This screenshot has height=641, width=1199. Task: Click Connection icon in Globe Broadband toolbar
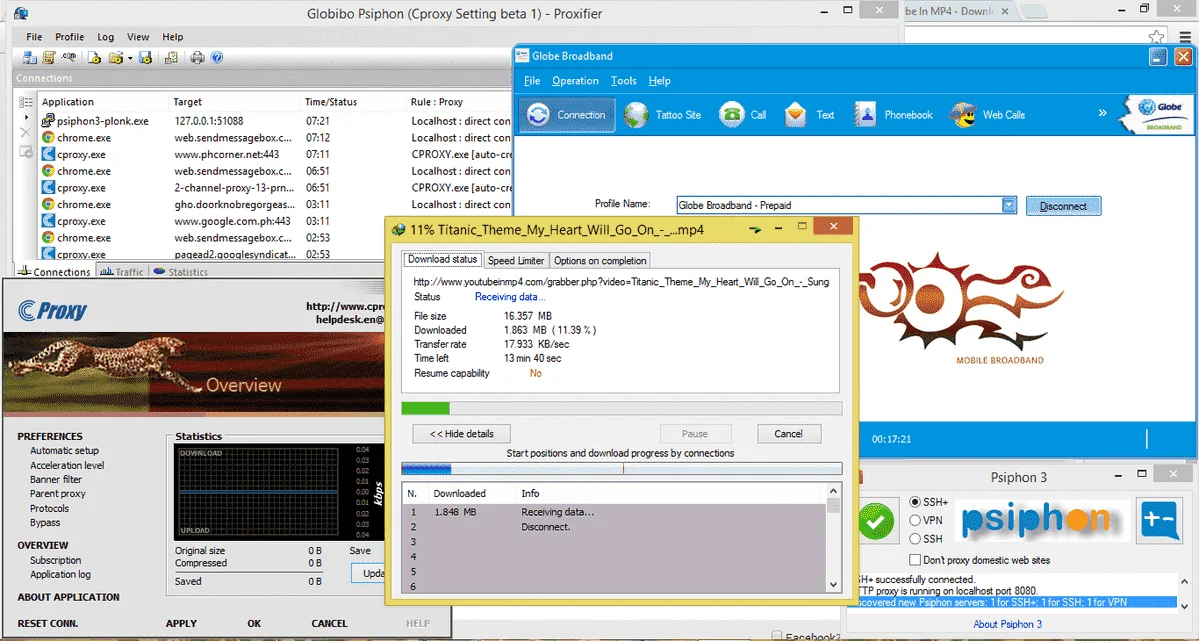pyautogui.click(x=538, y=115)
